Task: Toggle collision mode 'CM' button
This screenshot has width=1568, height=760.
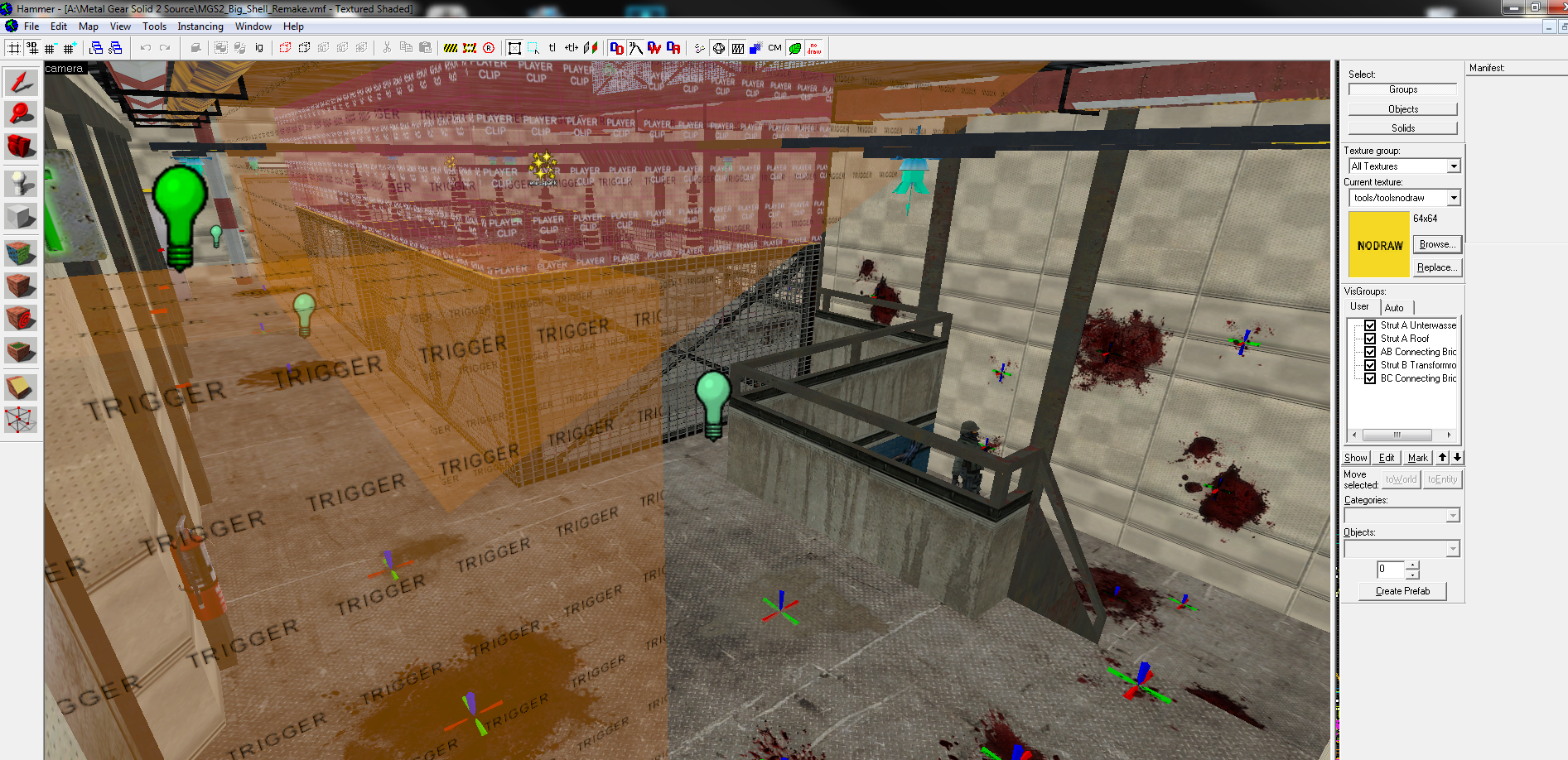Action: tap(774, 48)
